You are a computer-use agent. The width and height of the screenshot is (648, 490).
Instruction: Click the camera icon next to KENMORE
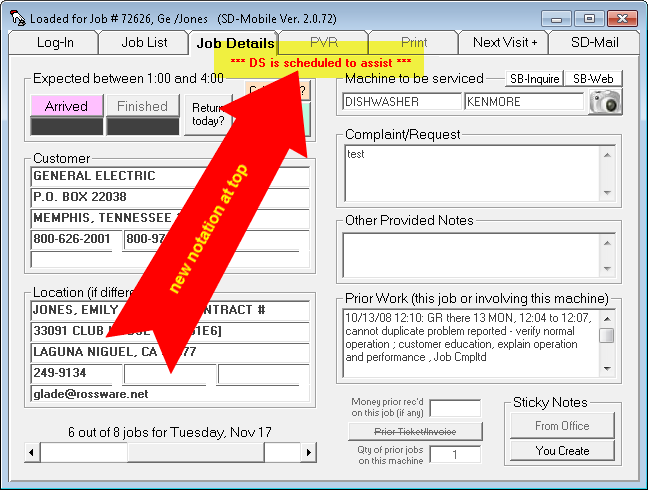tap(605, 101)
